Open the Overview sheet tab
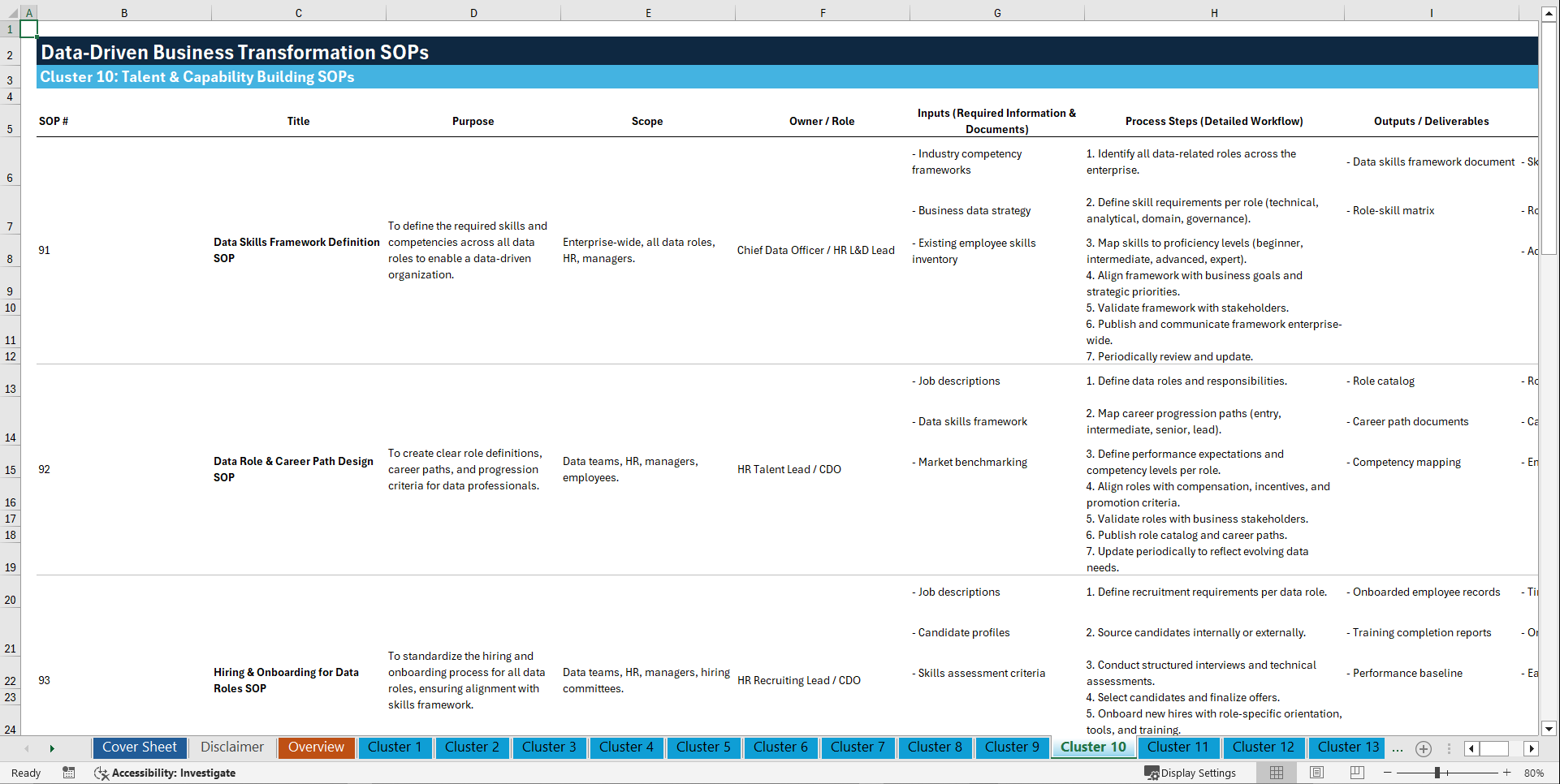Screen dimensions: 1560x784 (316, 747)
